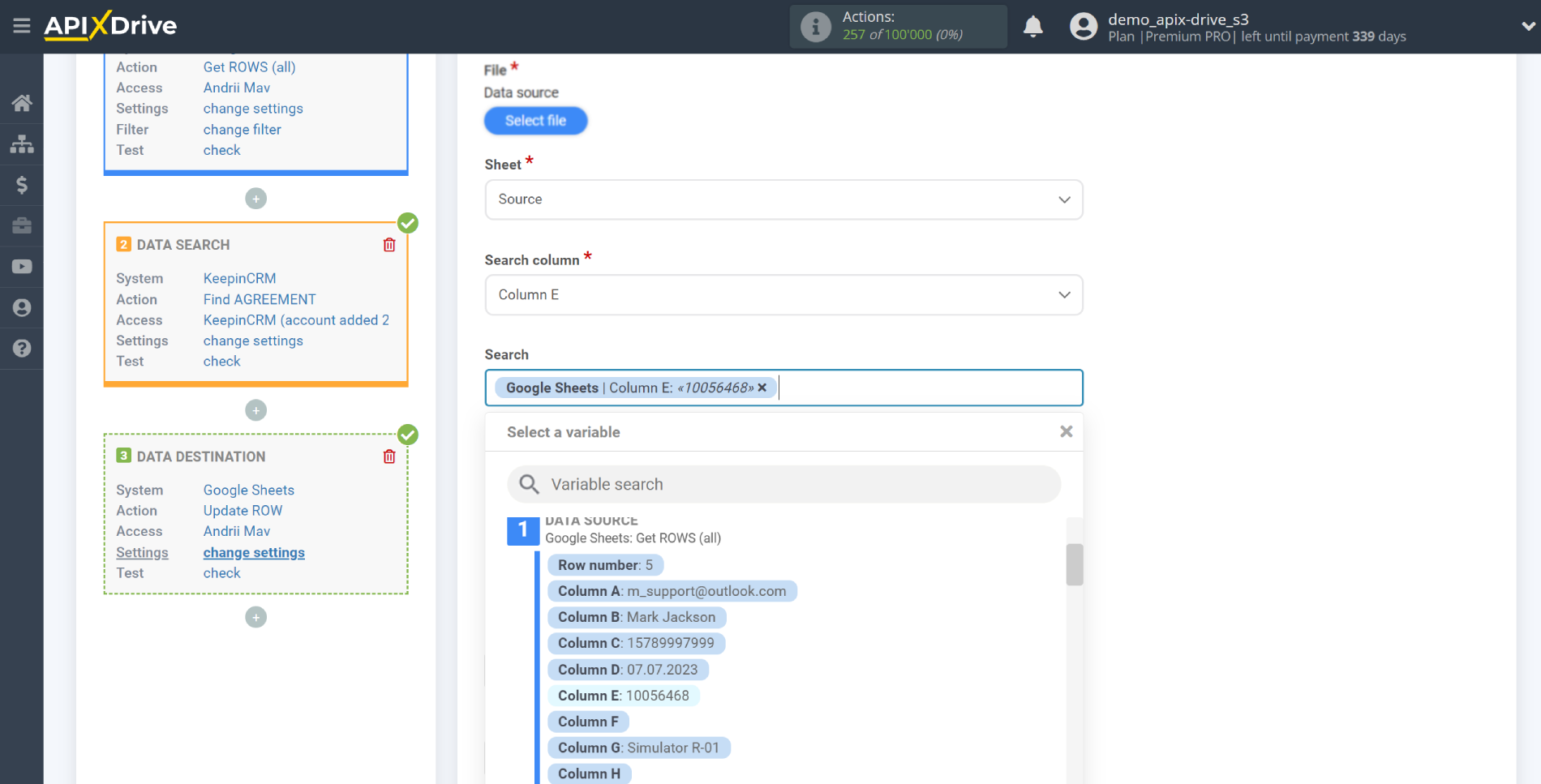Click change settings in Data Destination block

254,553
